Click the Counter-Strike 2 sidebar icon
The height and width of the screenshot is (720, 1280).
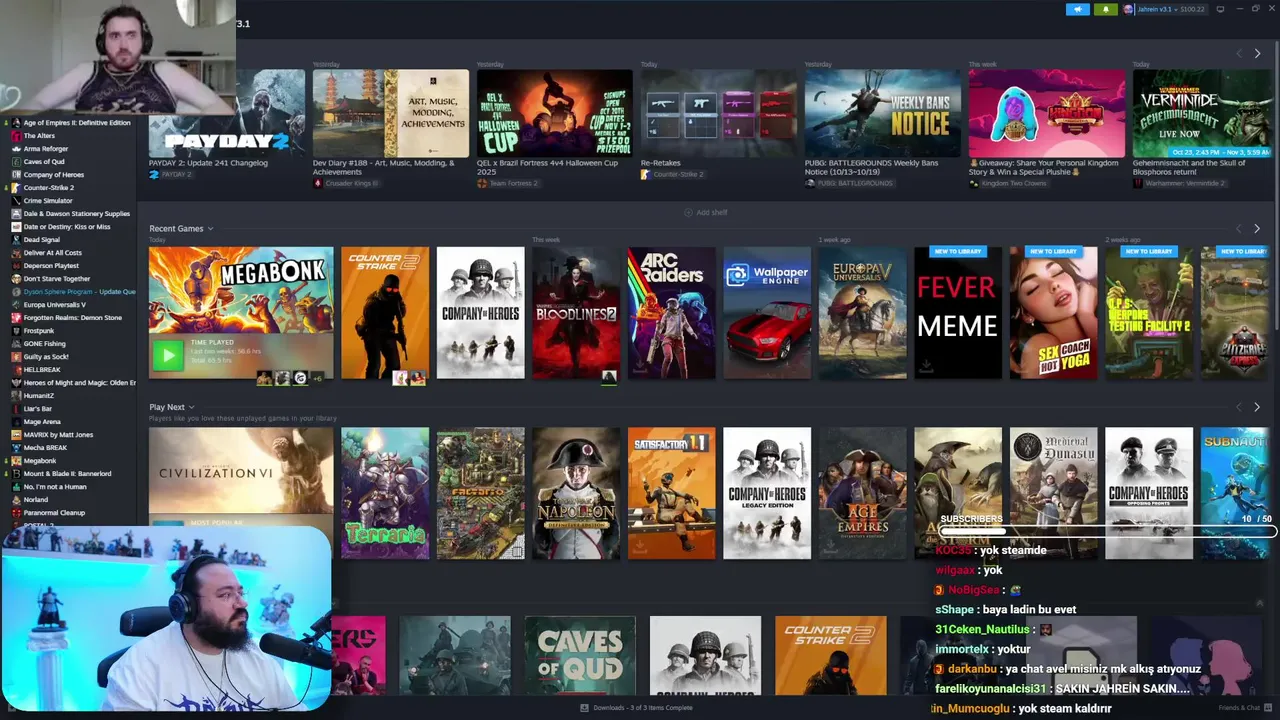coord(16,188)
